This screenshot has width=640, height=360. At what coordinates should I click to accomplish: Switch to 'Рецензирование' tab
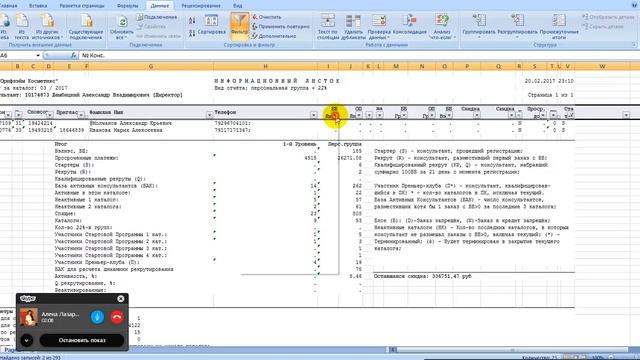point(201,6)
